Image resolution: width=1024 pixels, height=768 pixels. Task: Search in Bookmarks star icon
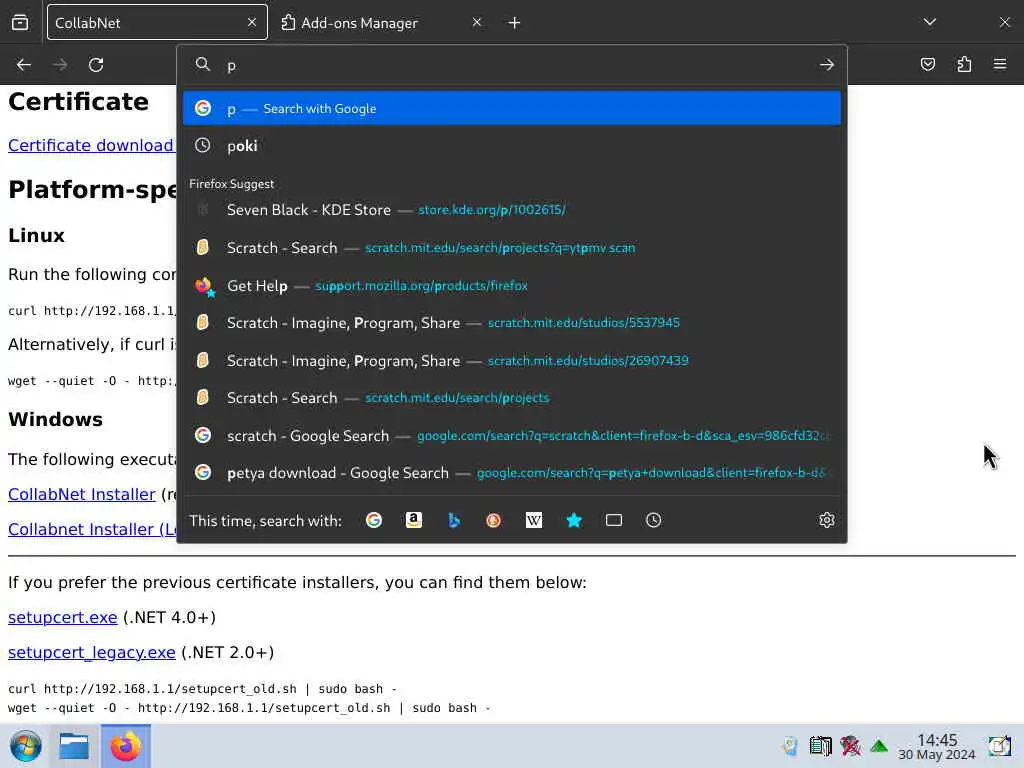574,520
